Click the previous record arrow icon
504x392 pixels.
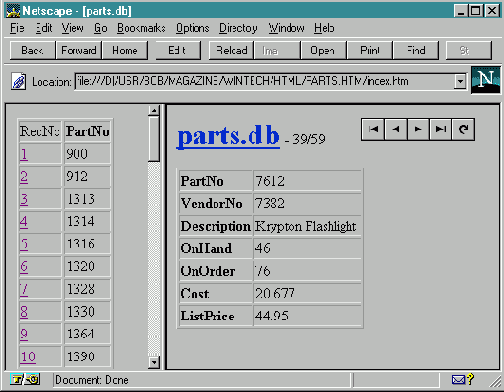coord(396,129)
